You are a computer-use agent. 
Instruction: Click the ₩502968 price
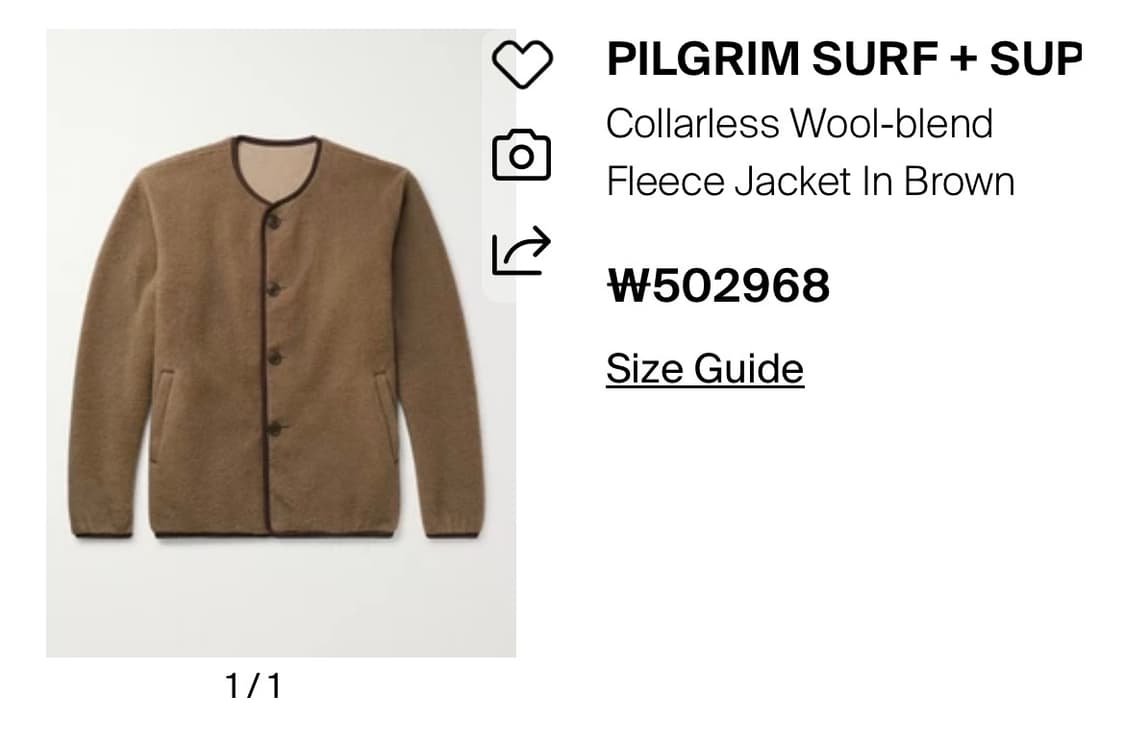[x=718, y=285]
